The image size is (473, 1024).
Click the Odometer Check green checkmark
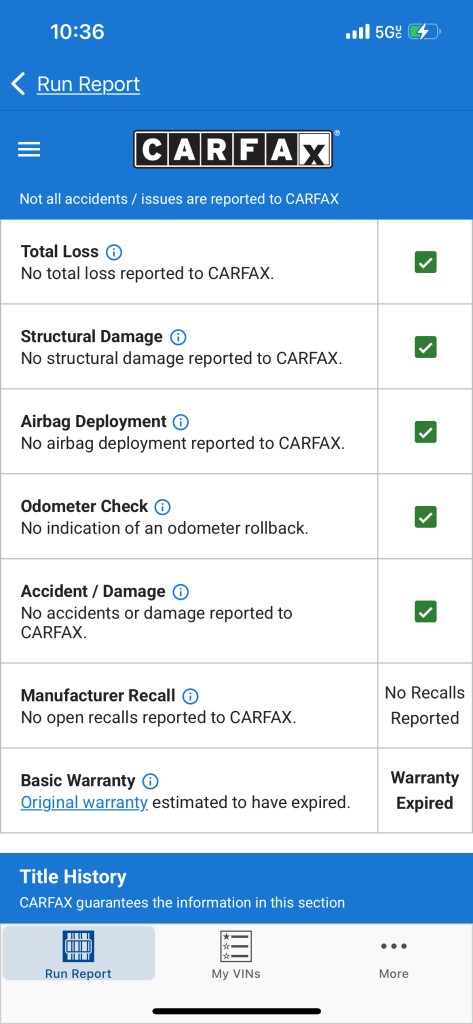pyautogui.click(x=425, y=517)
